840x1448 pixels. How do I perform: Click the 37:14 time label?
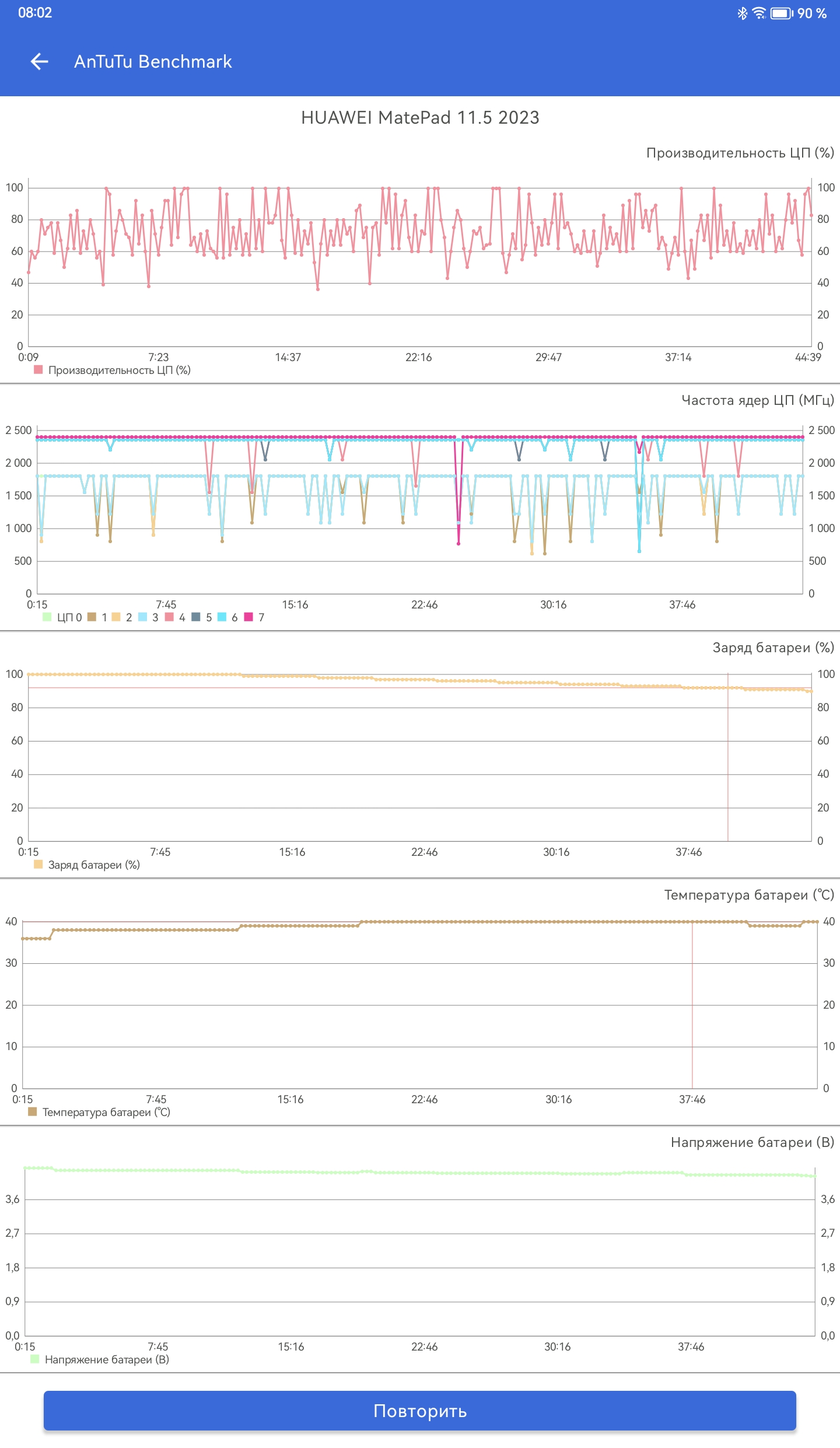(678, 357)
